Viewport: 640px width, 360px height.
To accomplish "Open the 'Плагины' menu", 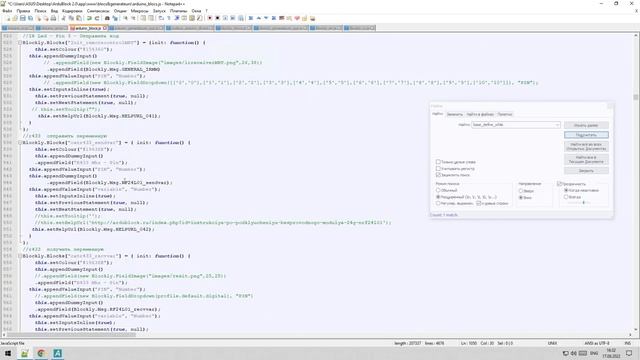I will [x=178, y=11].
